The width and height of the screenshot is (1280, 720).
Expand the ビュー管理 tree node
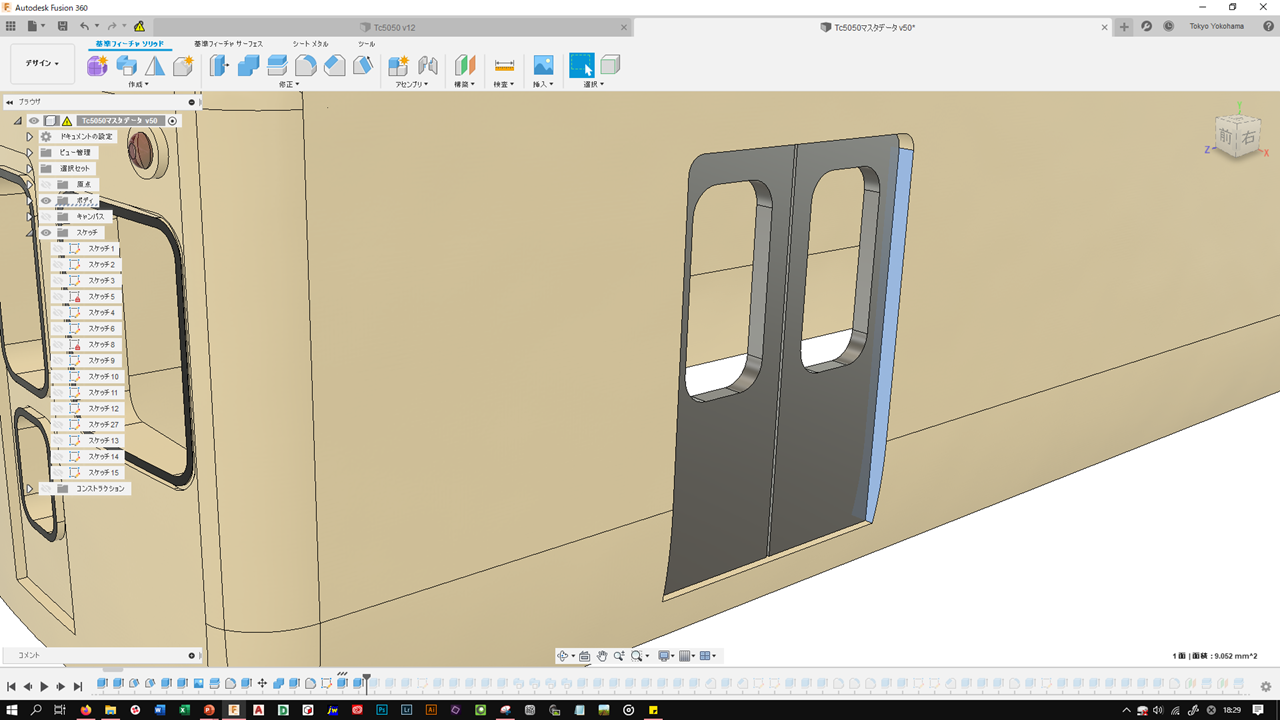tap(30, 153)
